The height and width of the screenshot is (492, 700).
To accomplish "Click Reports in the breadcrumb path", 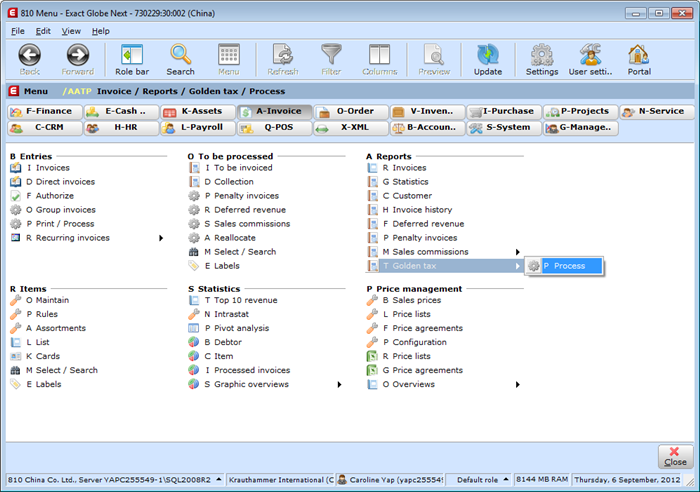I will [160, 92].
